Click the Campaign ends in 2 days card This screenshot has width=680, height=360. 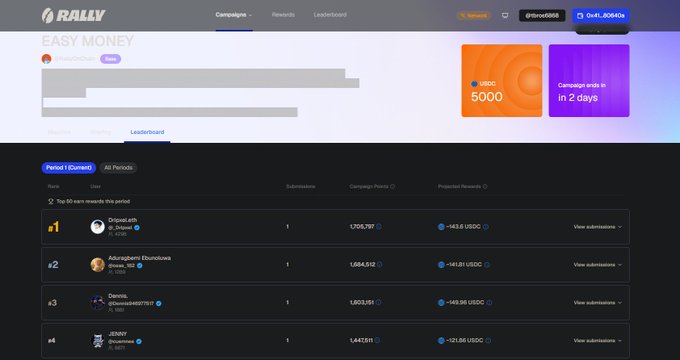589,81
